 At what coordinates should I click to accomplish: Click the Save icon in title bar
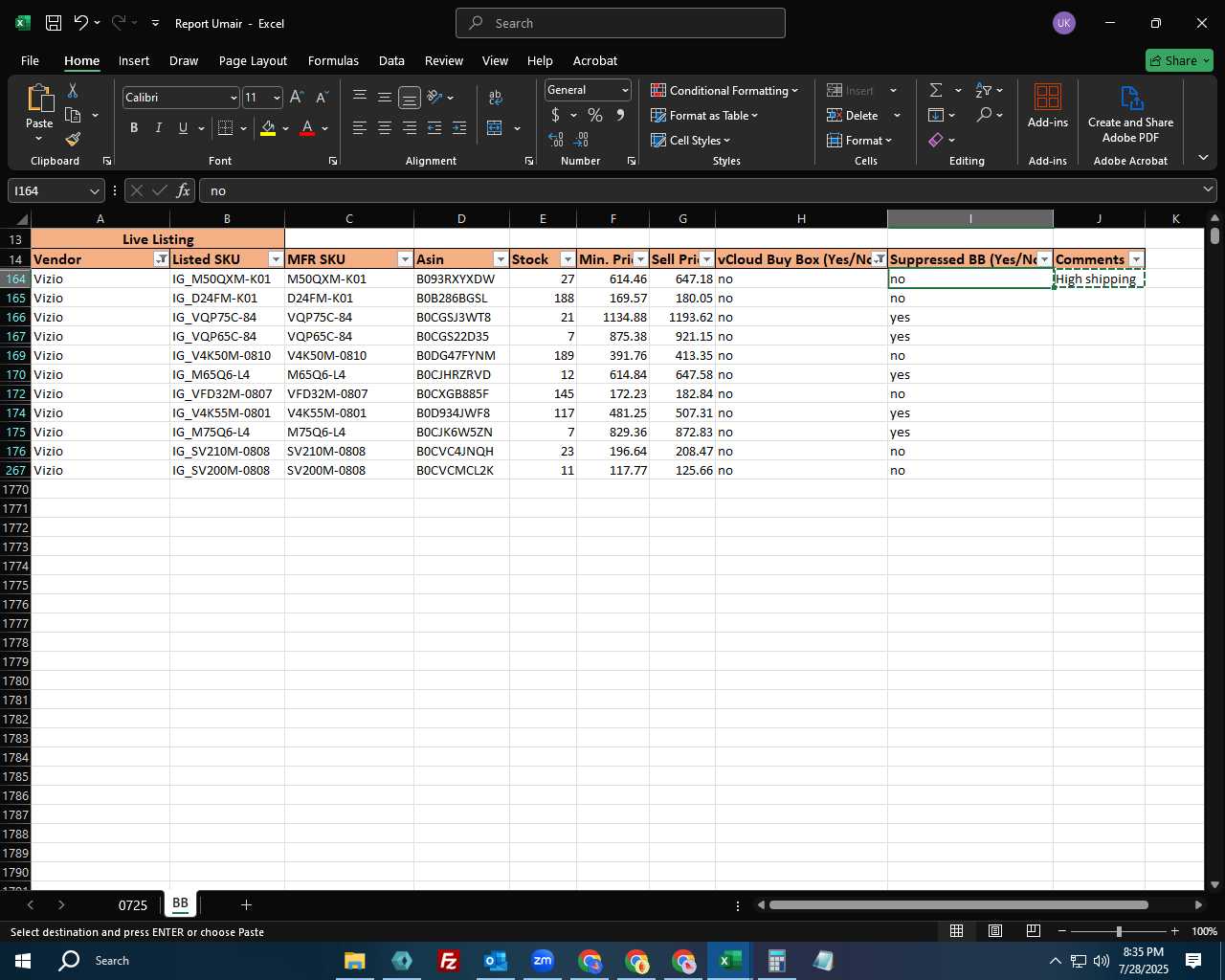click(x=54, y=23)
